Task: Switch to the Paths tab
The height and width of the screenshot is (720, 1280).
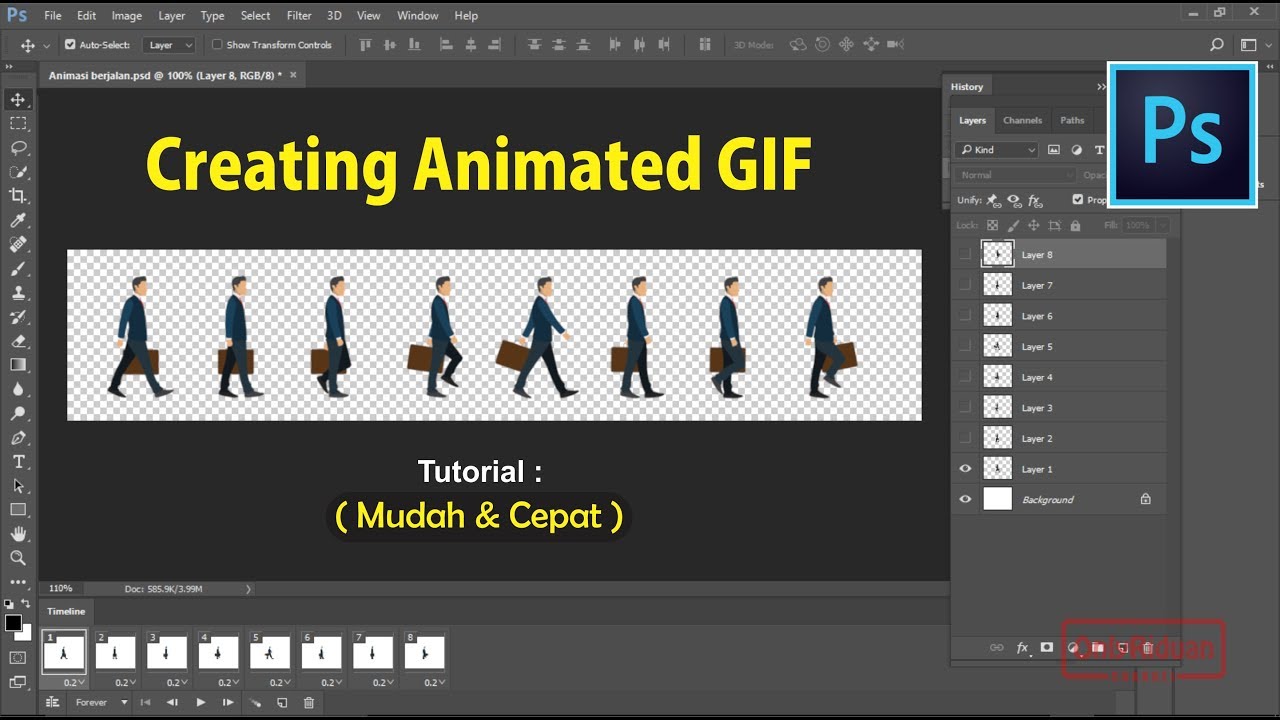Action: click(1073, 120)
